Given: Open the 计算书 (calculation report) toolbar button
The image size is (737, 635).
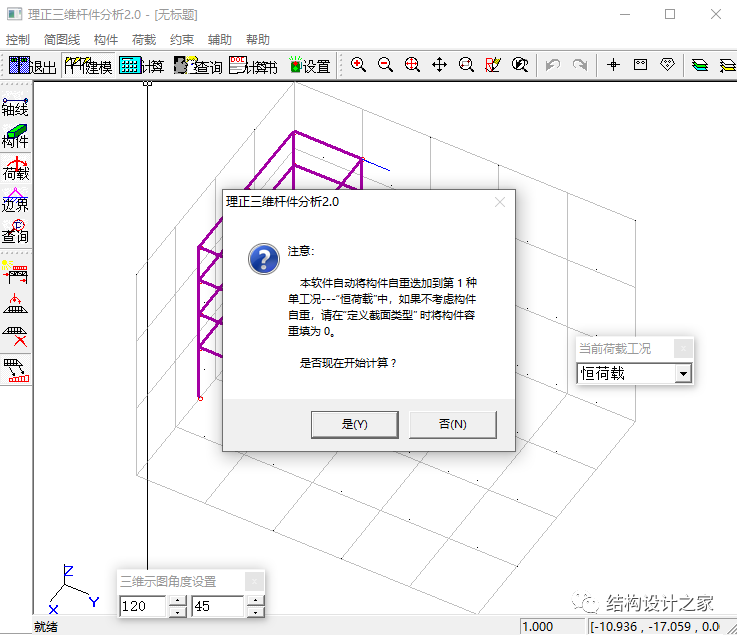Looking at the screenshot, I should coord(253,65).
